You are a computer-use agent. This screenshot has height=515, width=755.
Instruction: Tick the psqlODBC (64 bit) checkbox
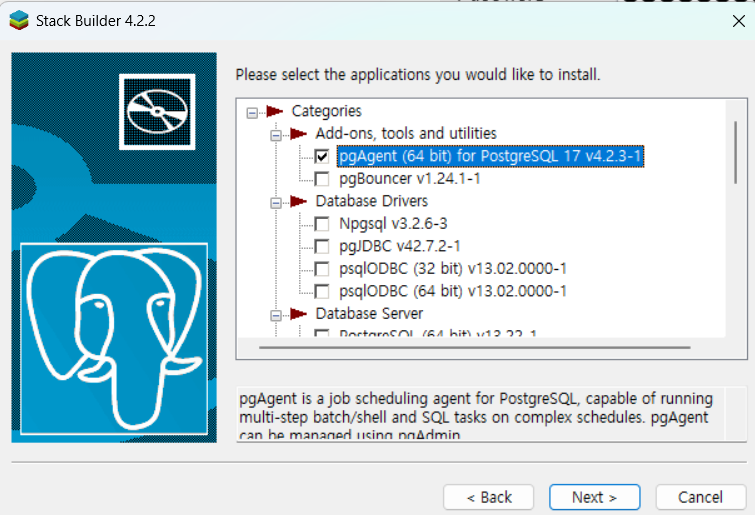click(x=322, y=291)
